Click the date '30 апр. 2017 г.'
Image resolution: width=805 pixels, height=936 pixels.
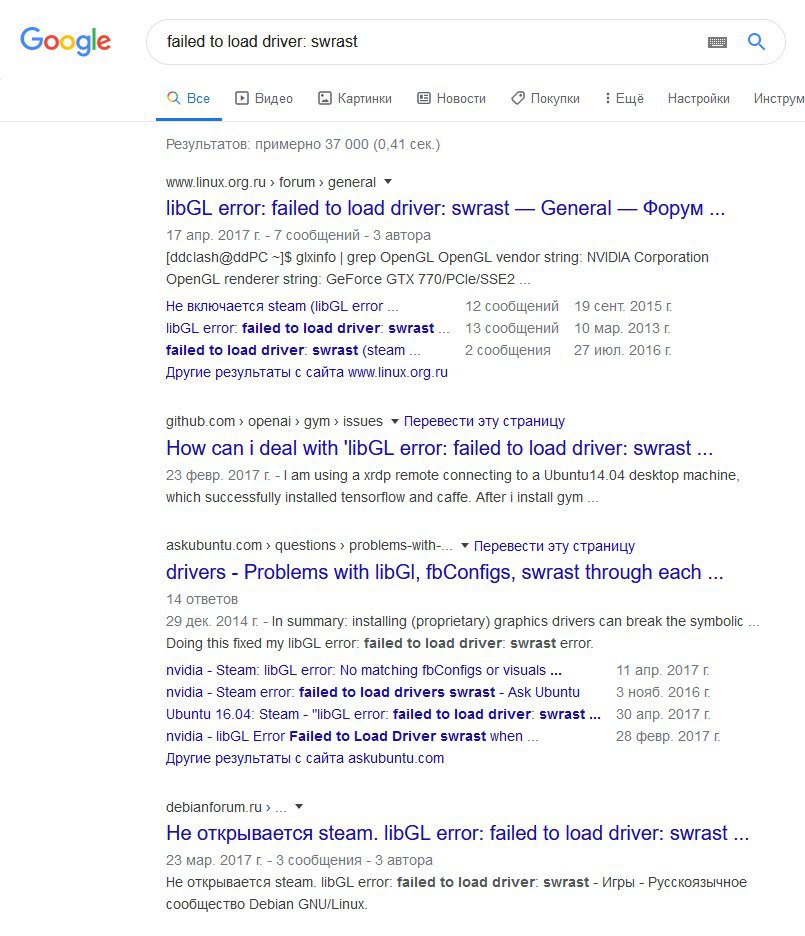pyautogui.click(x=663, y=715)
